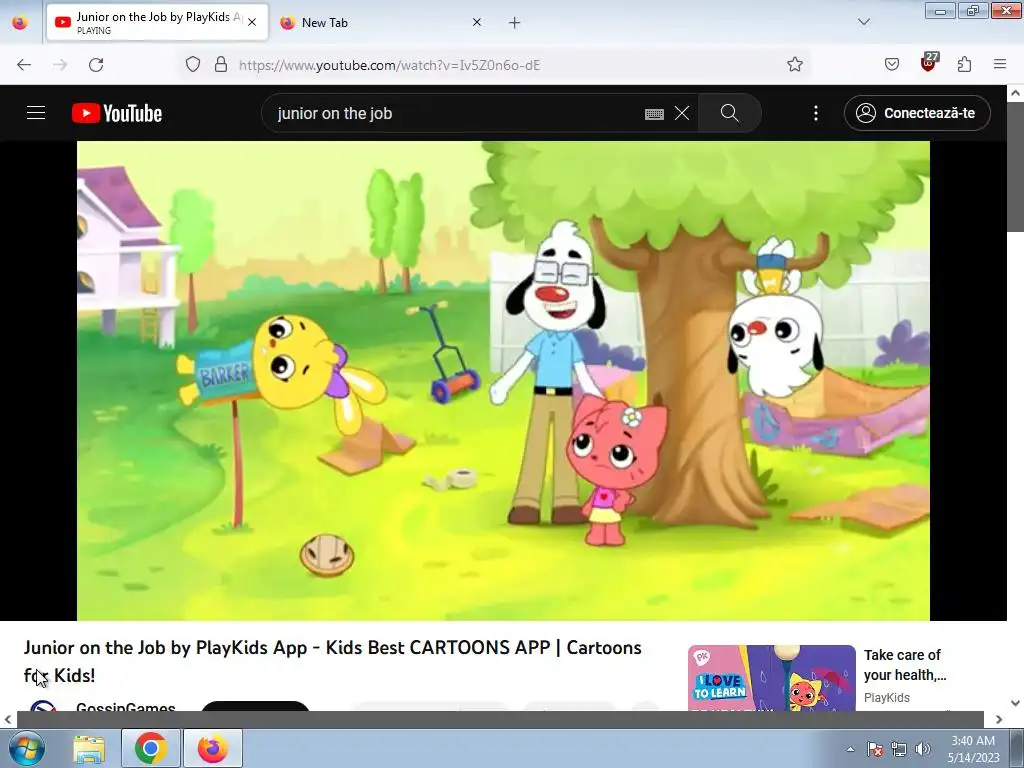This screenshot has height=768, width=1024.
Task: Click the Conectează-te sign-in button
Action: coord(917,113)
